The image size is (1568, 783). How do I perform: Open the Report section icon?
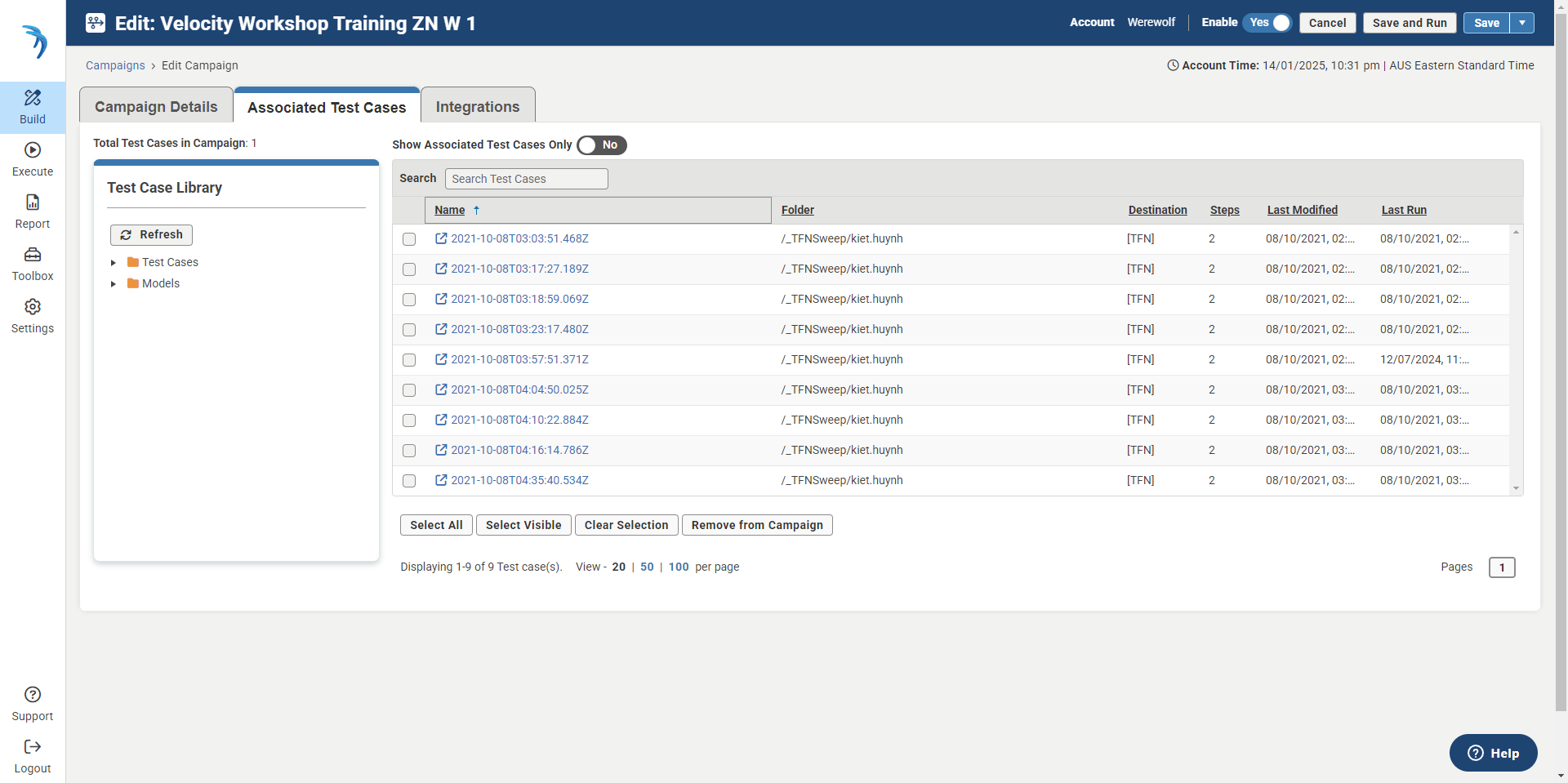[33, 202]
